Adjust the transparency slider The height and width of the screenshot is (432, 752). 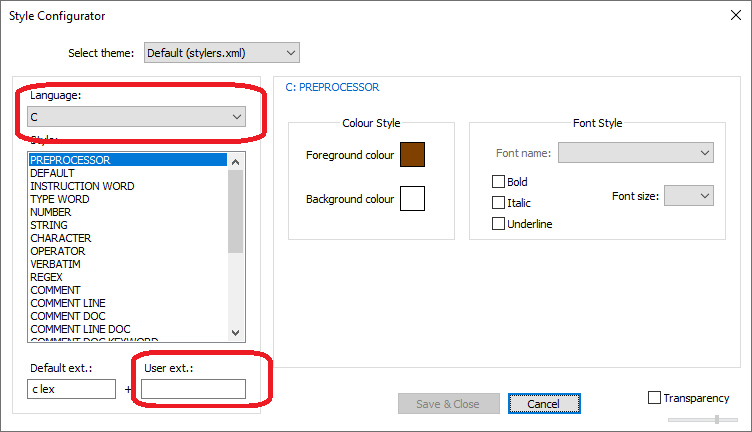click(717, 419)
